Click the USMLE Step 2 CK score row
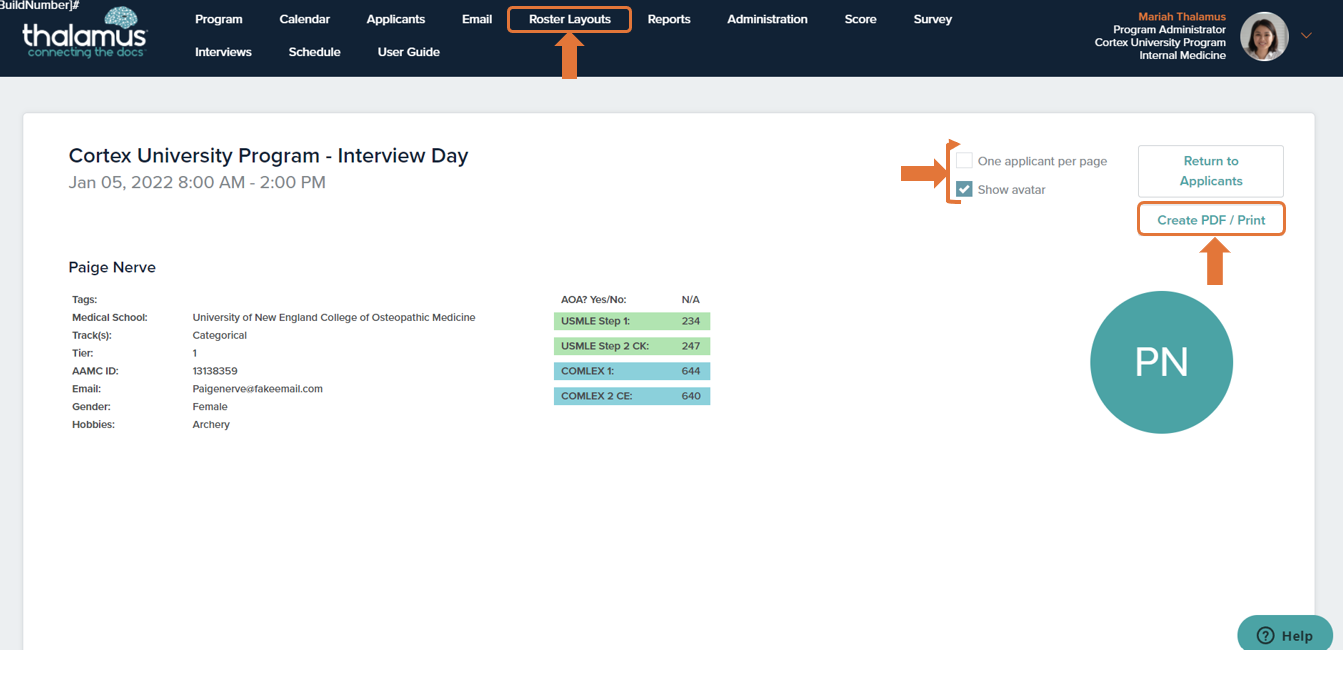Screen dimensions: 1343x695 coord(632,346)
